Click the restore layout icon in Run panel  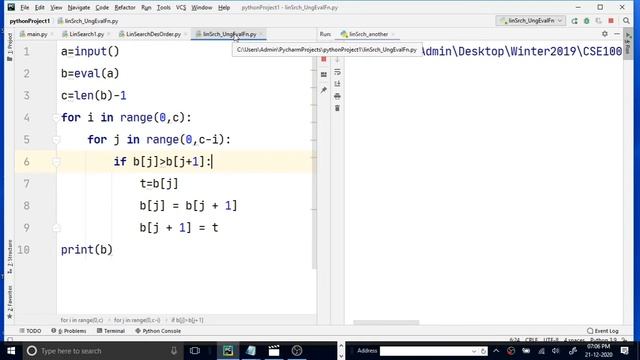324,75
